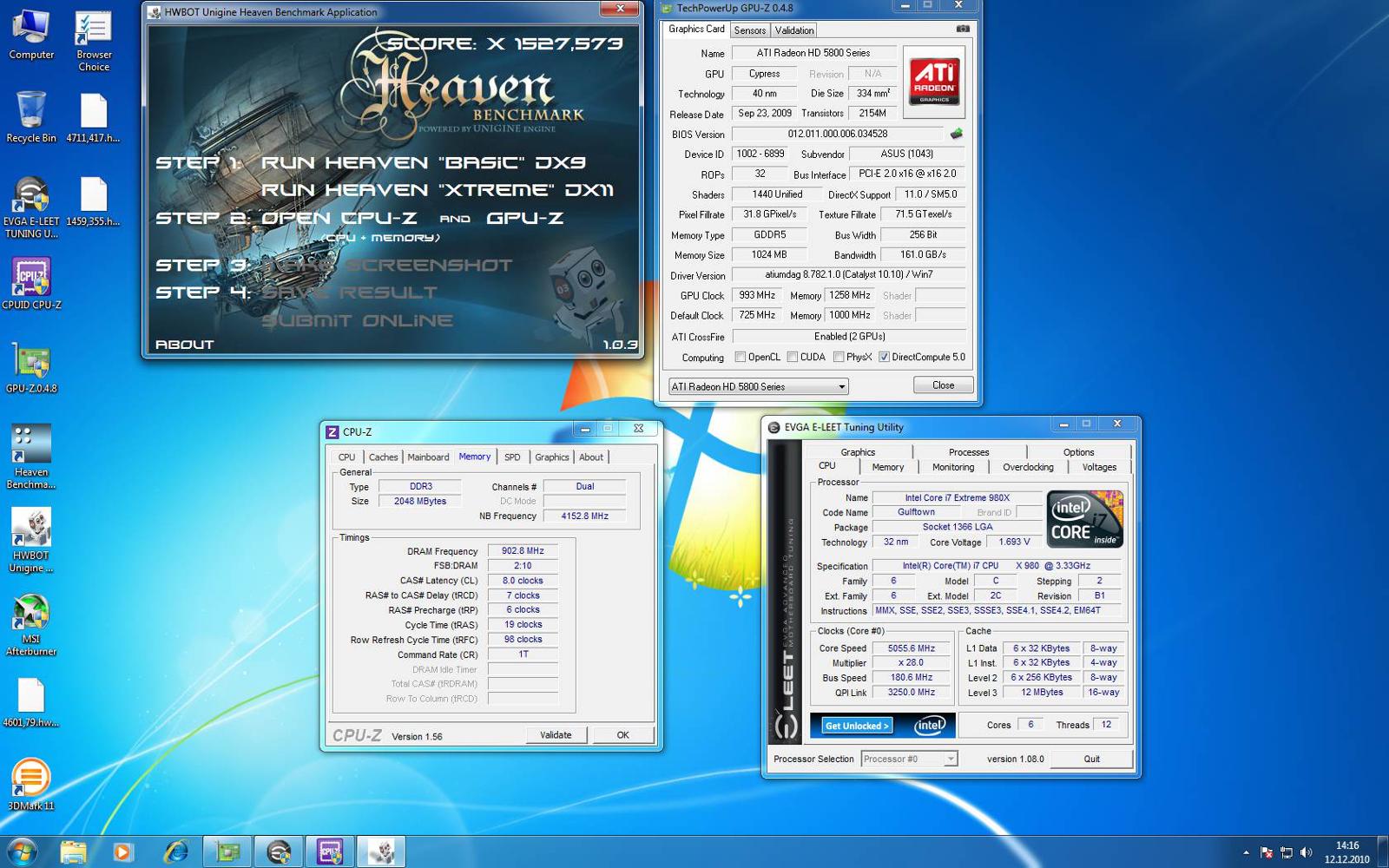Image resolution: width=1389 pixels, height=868 pixels.
Task: Click the Core Speed 5055.6 MHz field
Action: pyautogui.click(x=912, y=648)
